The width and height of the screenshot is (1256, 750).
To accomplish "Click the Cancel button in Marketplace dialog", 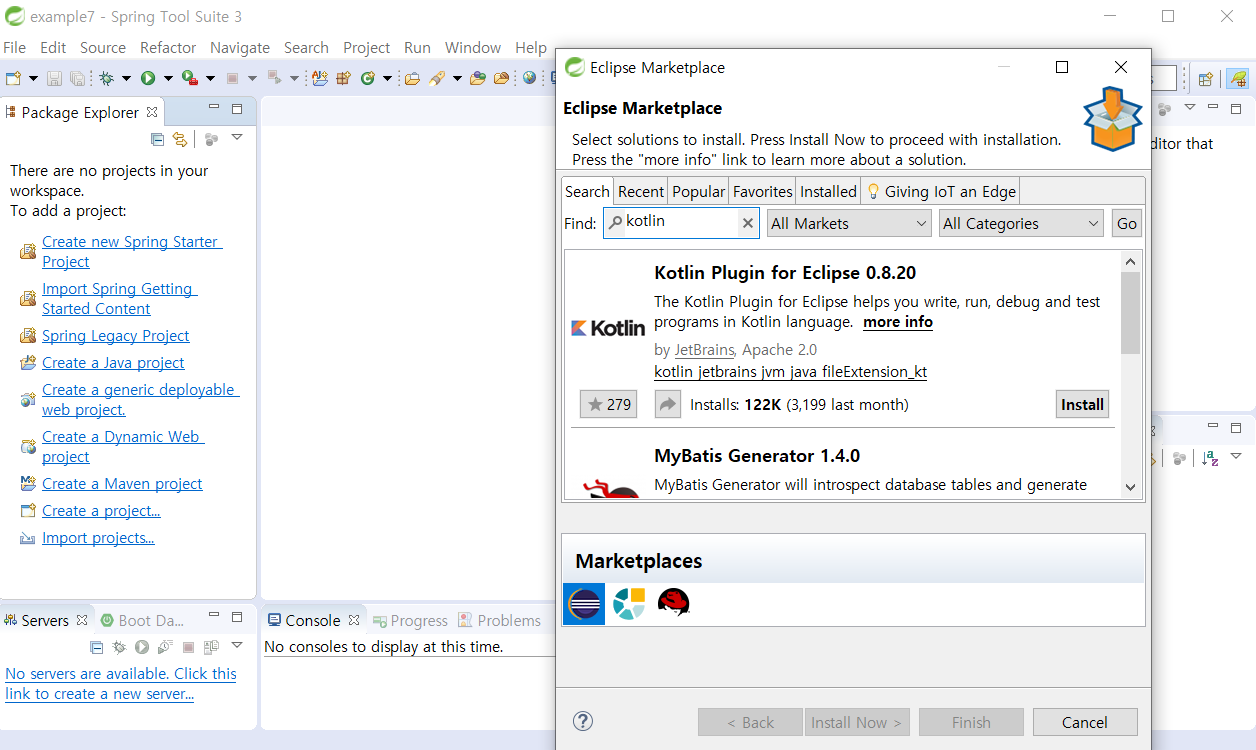I will 1085,722.
